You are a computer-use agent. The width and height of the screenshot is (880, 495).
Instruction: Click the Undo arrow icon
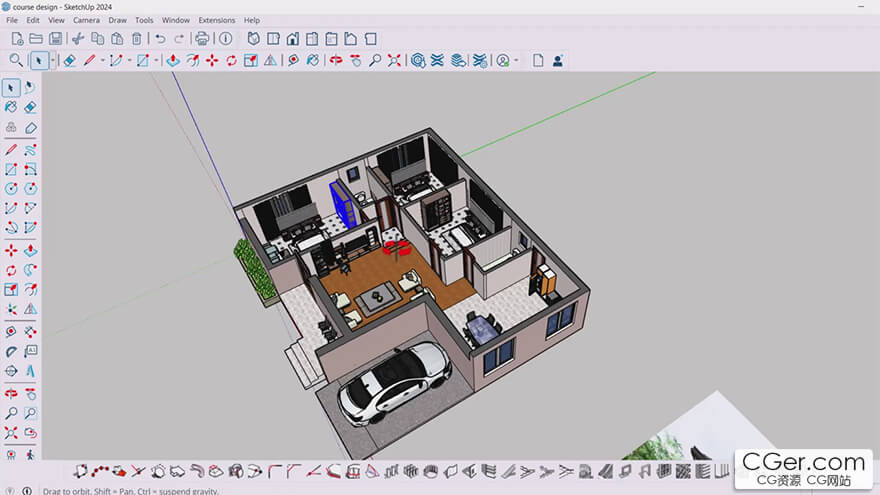tap(160, 39)
